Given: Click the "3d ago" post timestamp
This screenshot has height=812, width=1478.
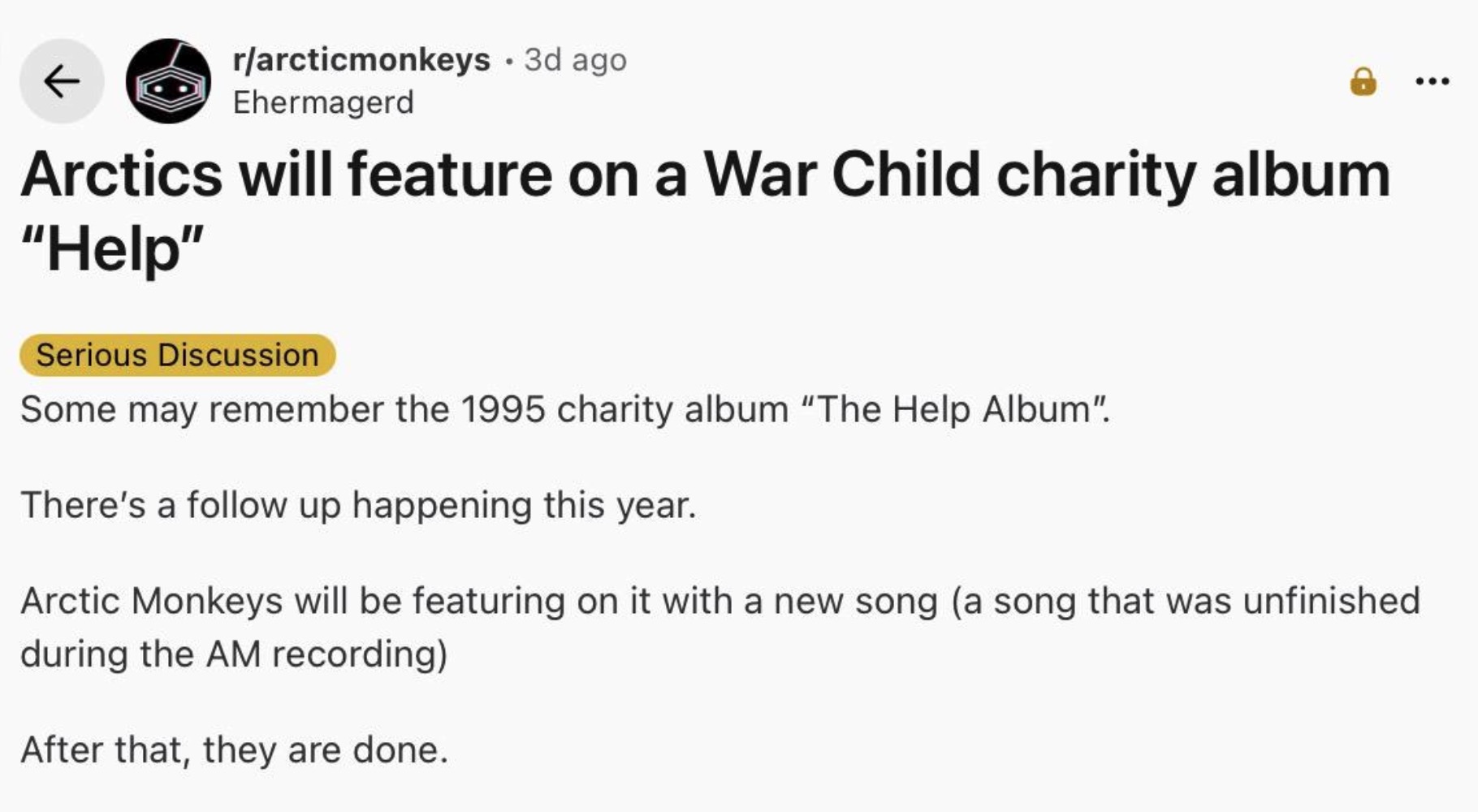Looking at the screenshot, I should 575,59.
